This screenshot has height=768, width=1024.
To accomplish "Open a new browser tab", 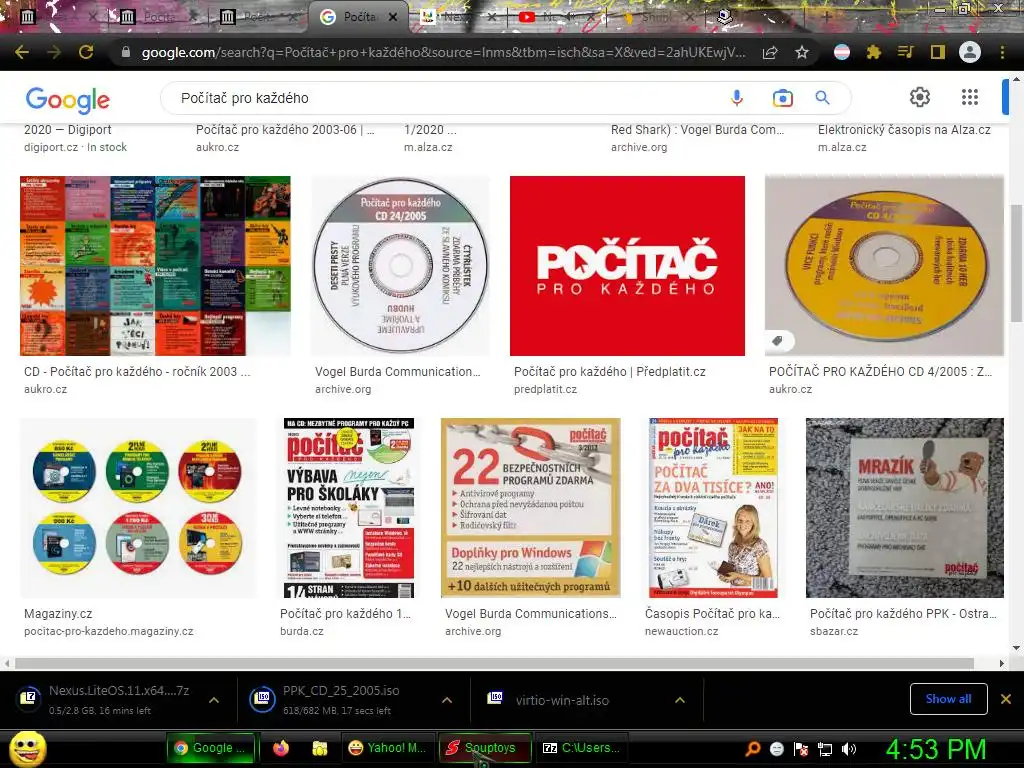I will click(x=826, y=17).
